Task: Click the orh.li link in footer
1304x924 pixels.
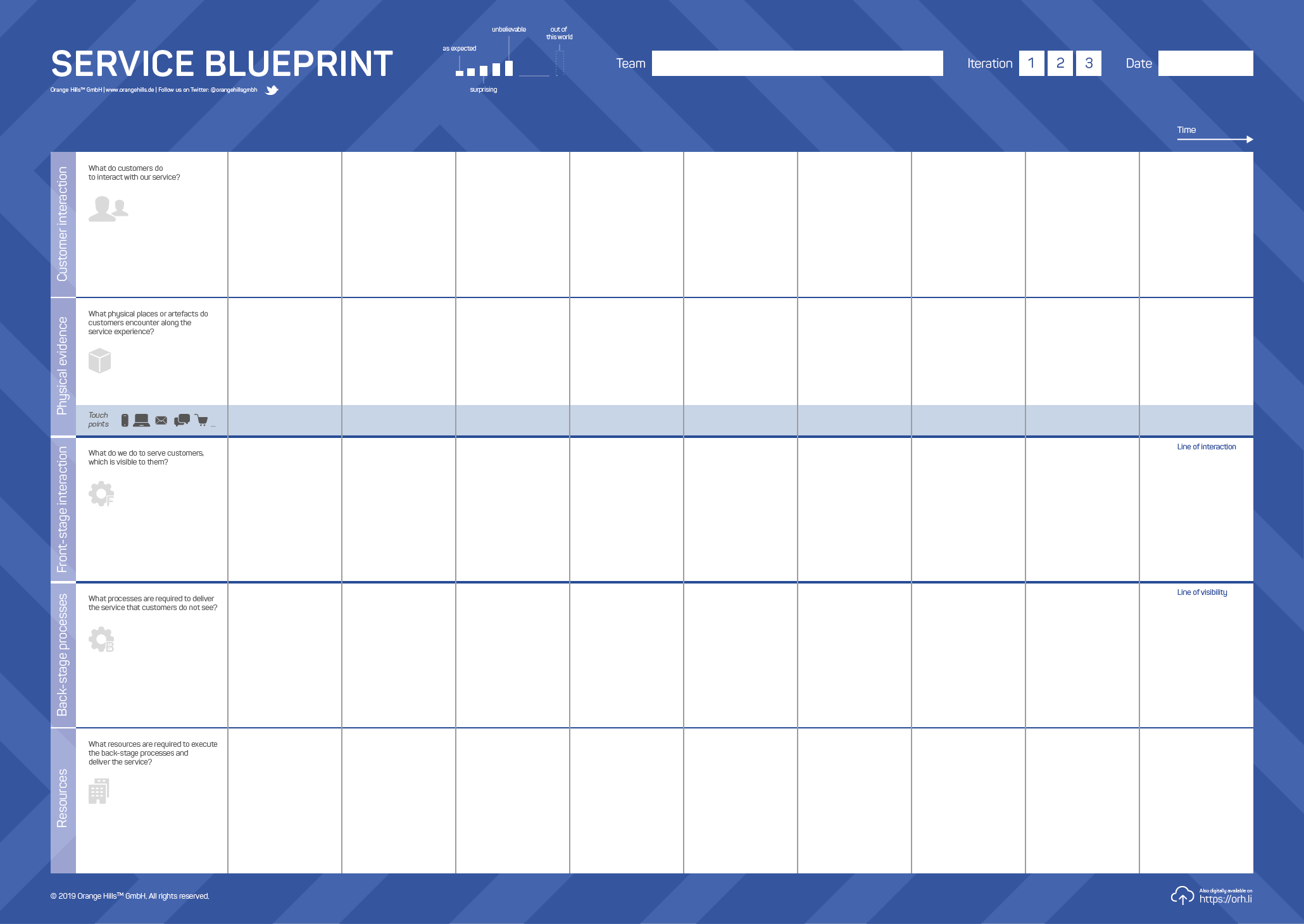Action: 1221,900
